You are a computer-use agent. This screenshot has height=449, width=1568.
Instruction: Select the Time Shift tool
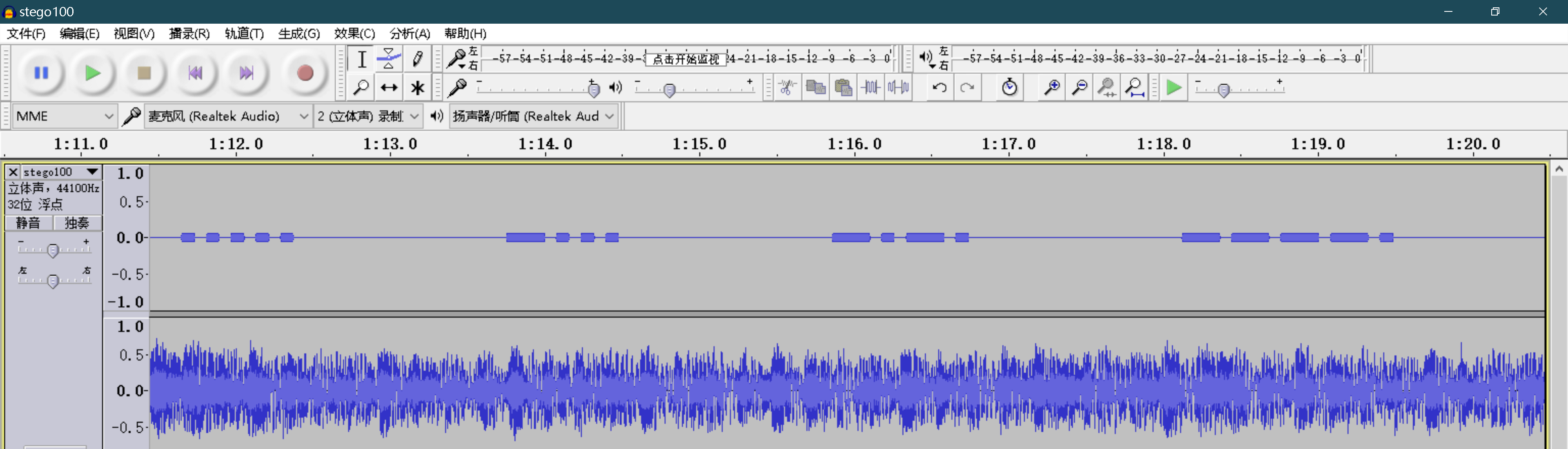[389, 88]
